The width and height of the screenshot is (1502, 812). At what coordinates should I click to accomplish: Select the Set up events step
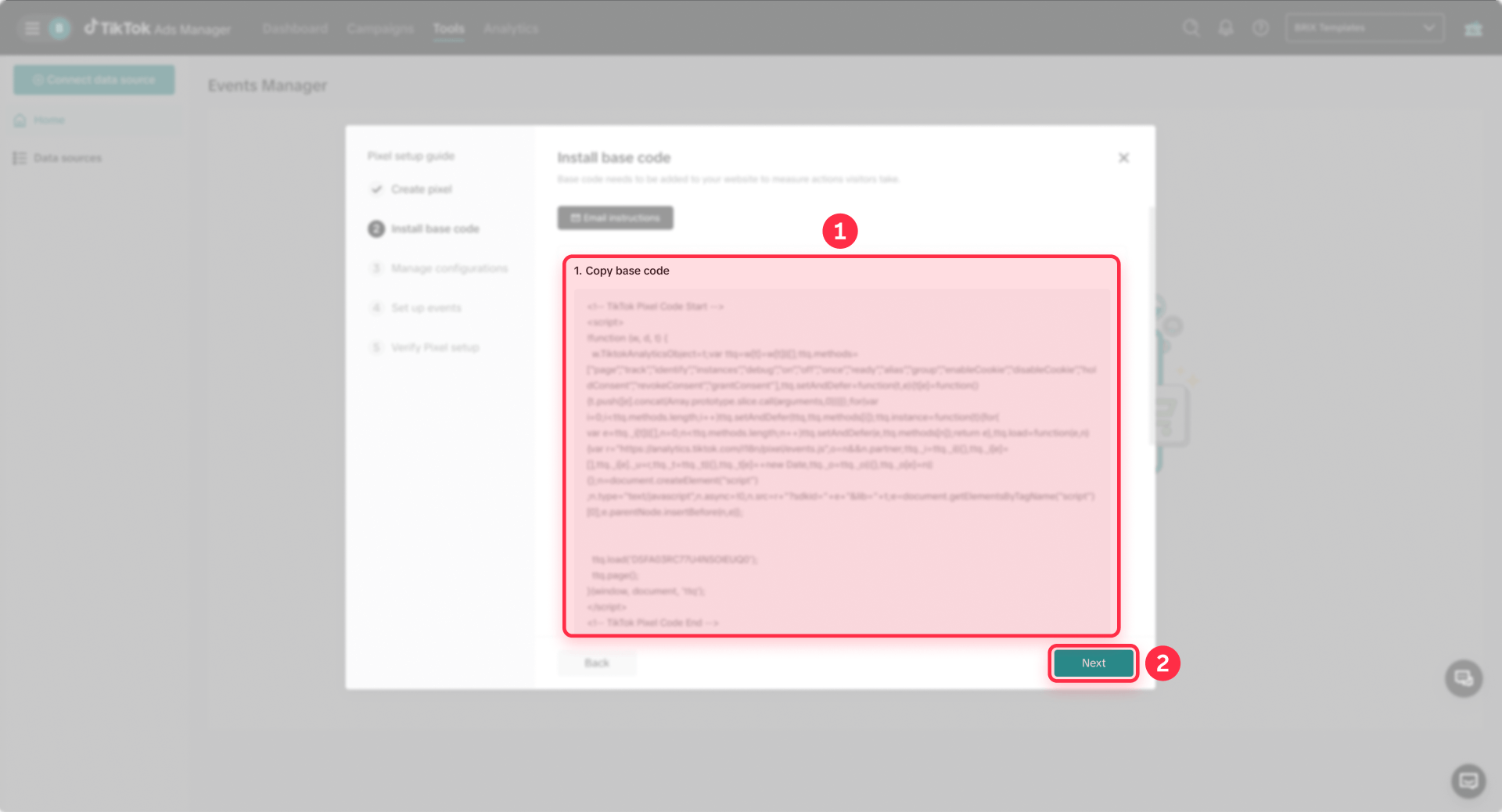tap(415, 307)
